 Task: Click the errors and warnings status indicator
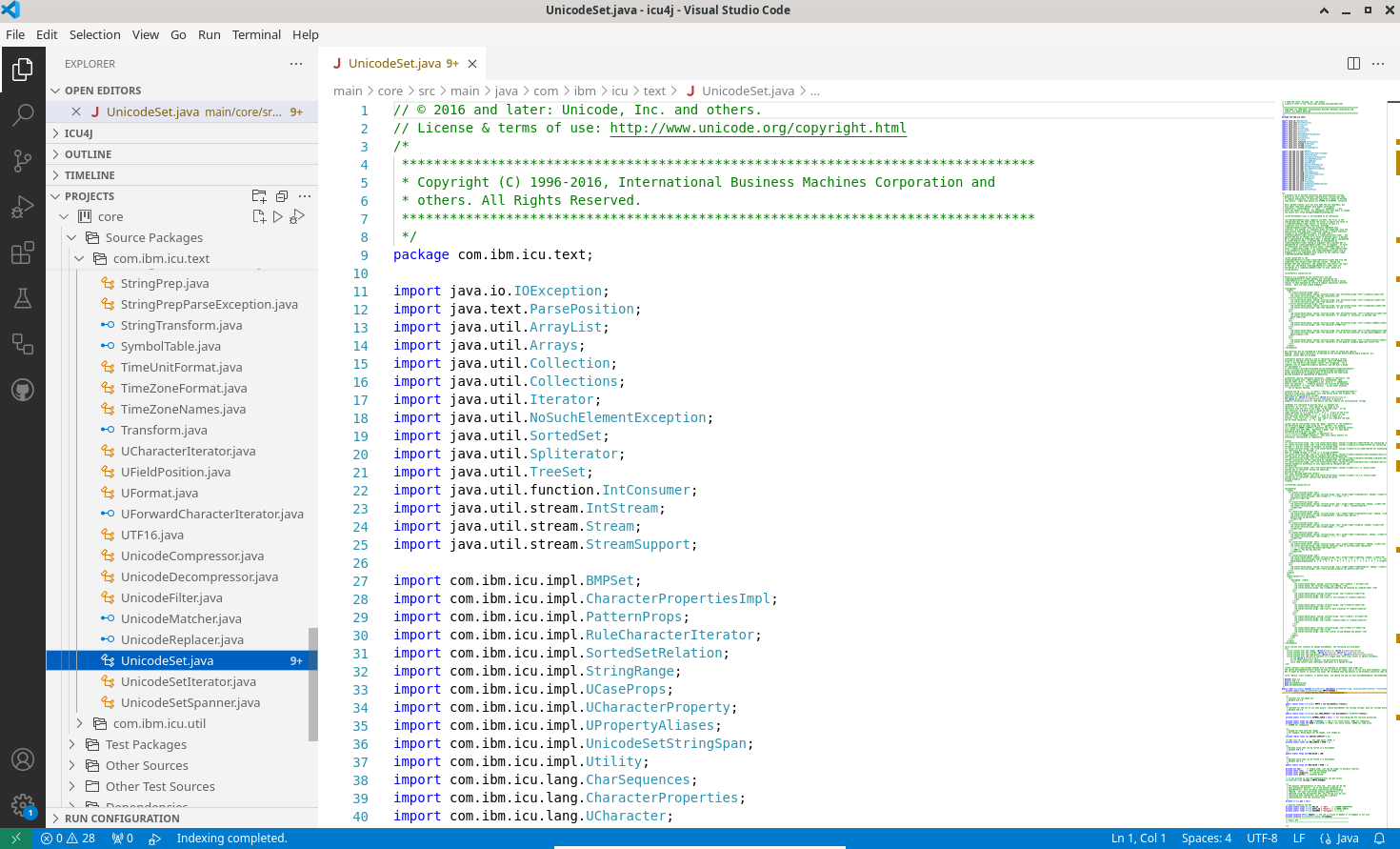pos(68,839)
